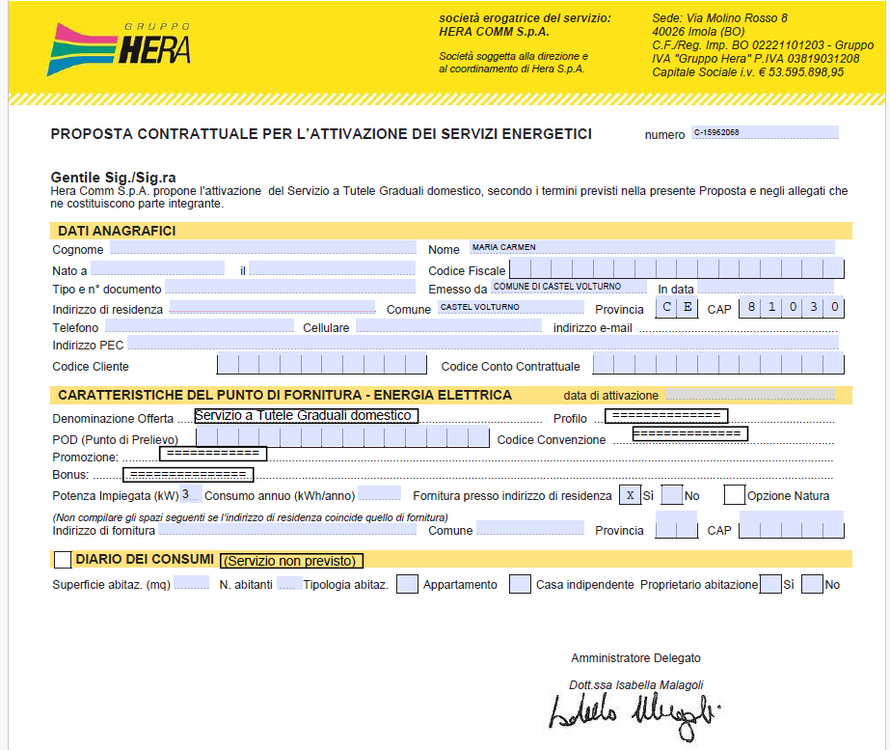This screenshot has height=750, width=890.
Task: Click the Emesso da field
Action: pyautogui.click(x=569, y=287)
